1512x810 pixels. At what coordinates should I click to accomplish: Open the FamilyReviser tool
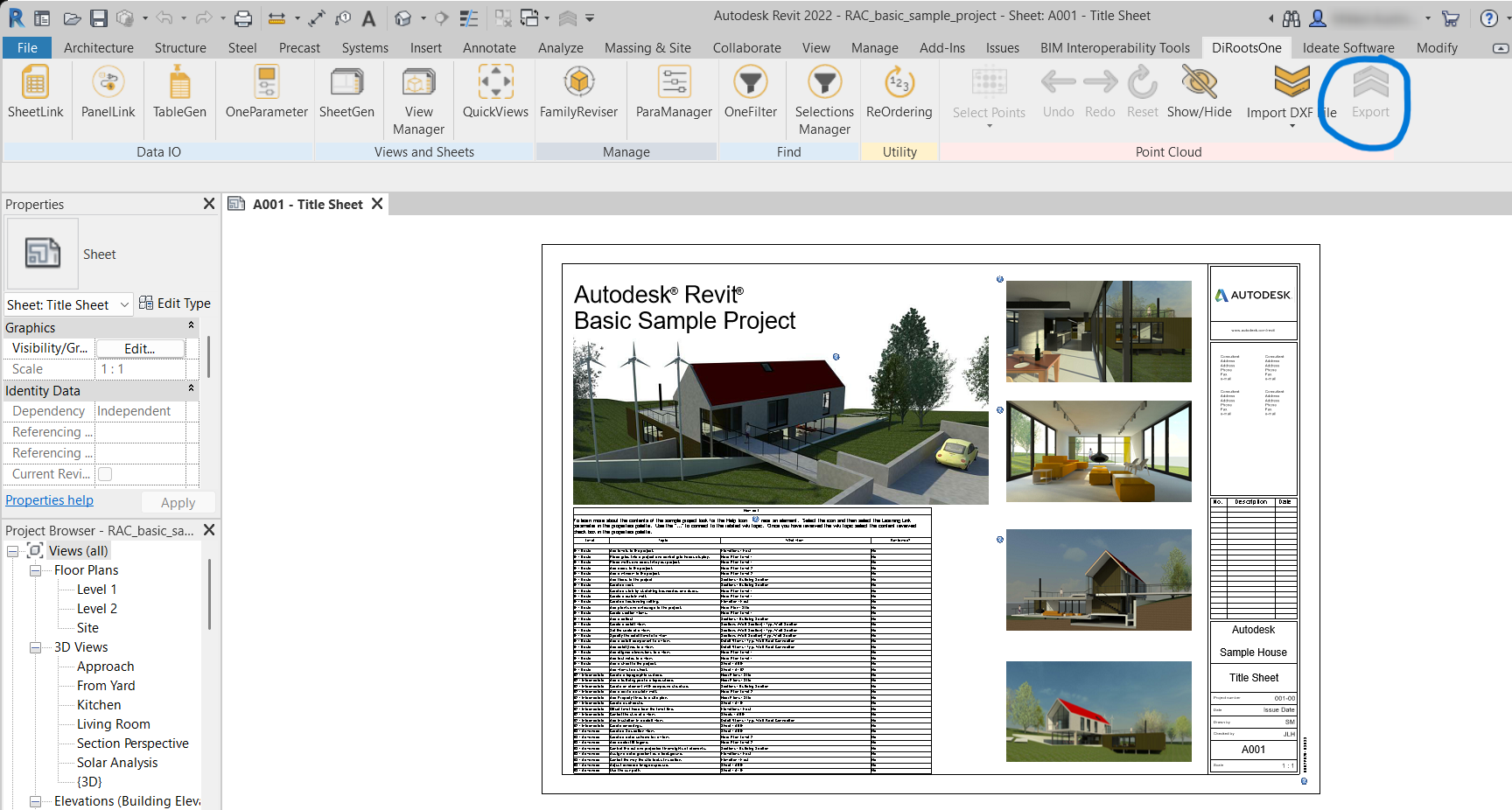pos(579,94)
